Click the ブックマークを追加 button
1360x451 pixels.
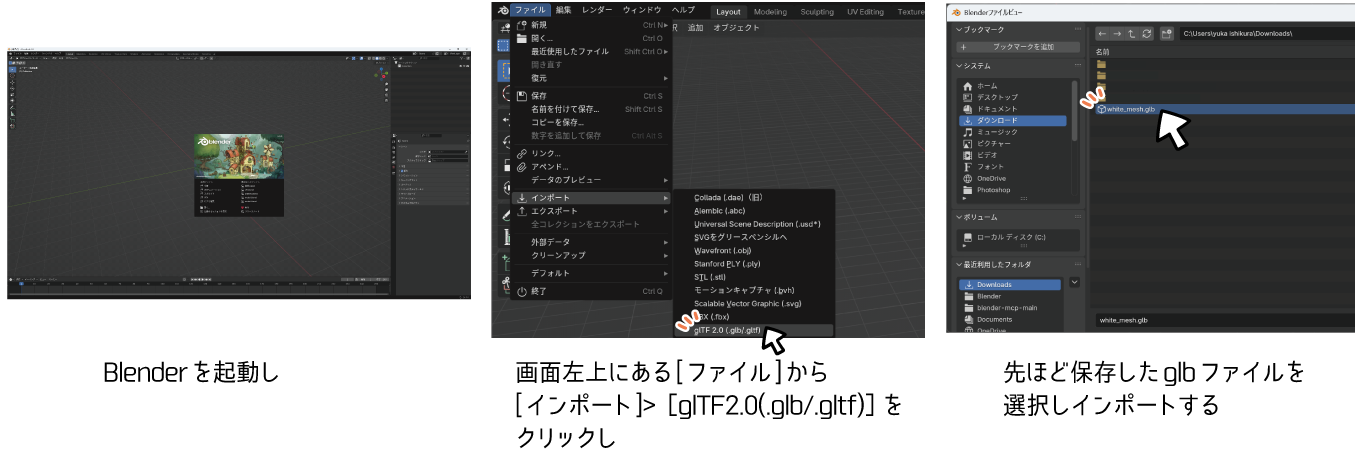pos(1018,47)
